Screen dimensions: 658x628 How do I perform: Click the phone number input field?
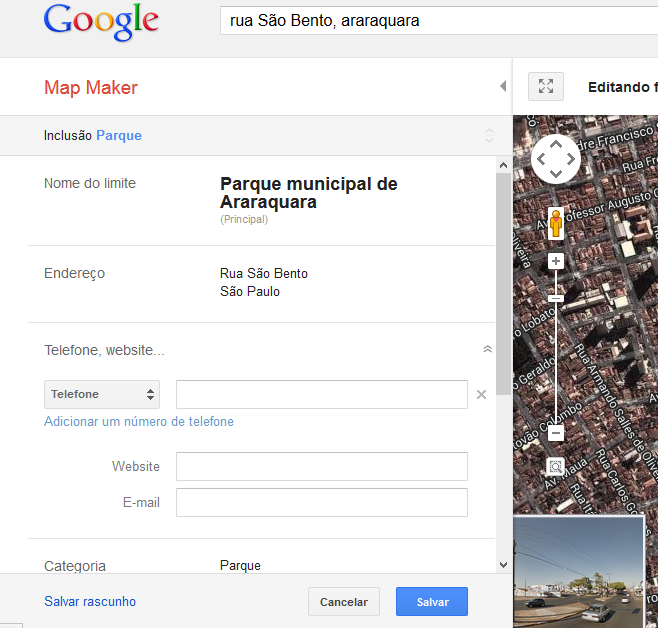click(322, 394)
